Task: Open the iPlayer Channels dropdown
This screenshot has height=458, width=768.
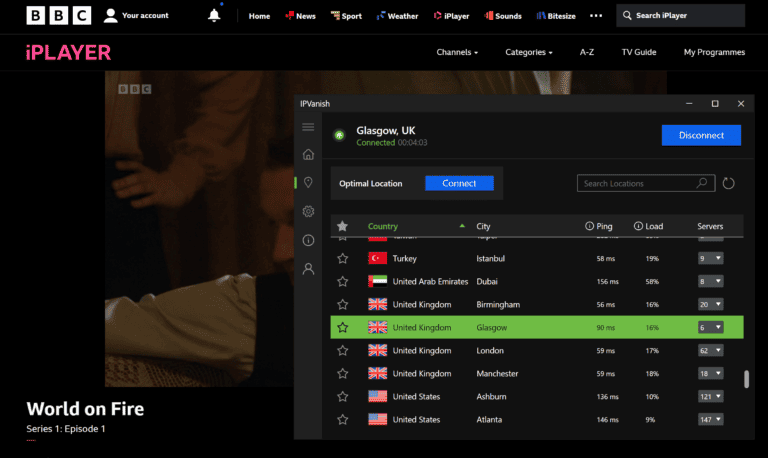Action: click(x=457, y=52)
